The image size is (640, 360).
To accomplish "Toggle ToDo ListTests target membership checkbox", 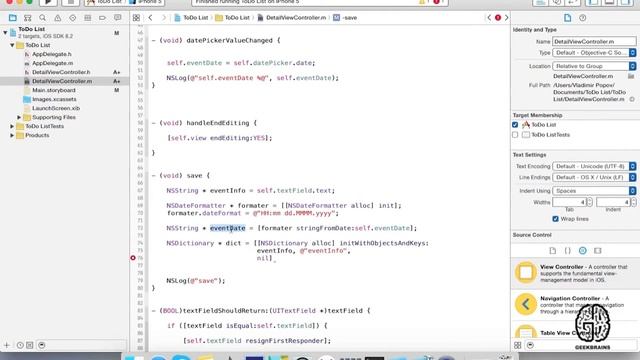I will point(515,135).
